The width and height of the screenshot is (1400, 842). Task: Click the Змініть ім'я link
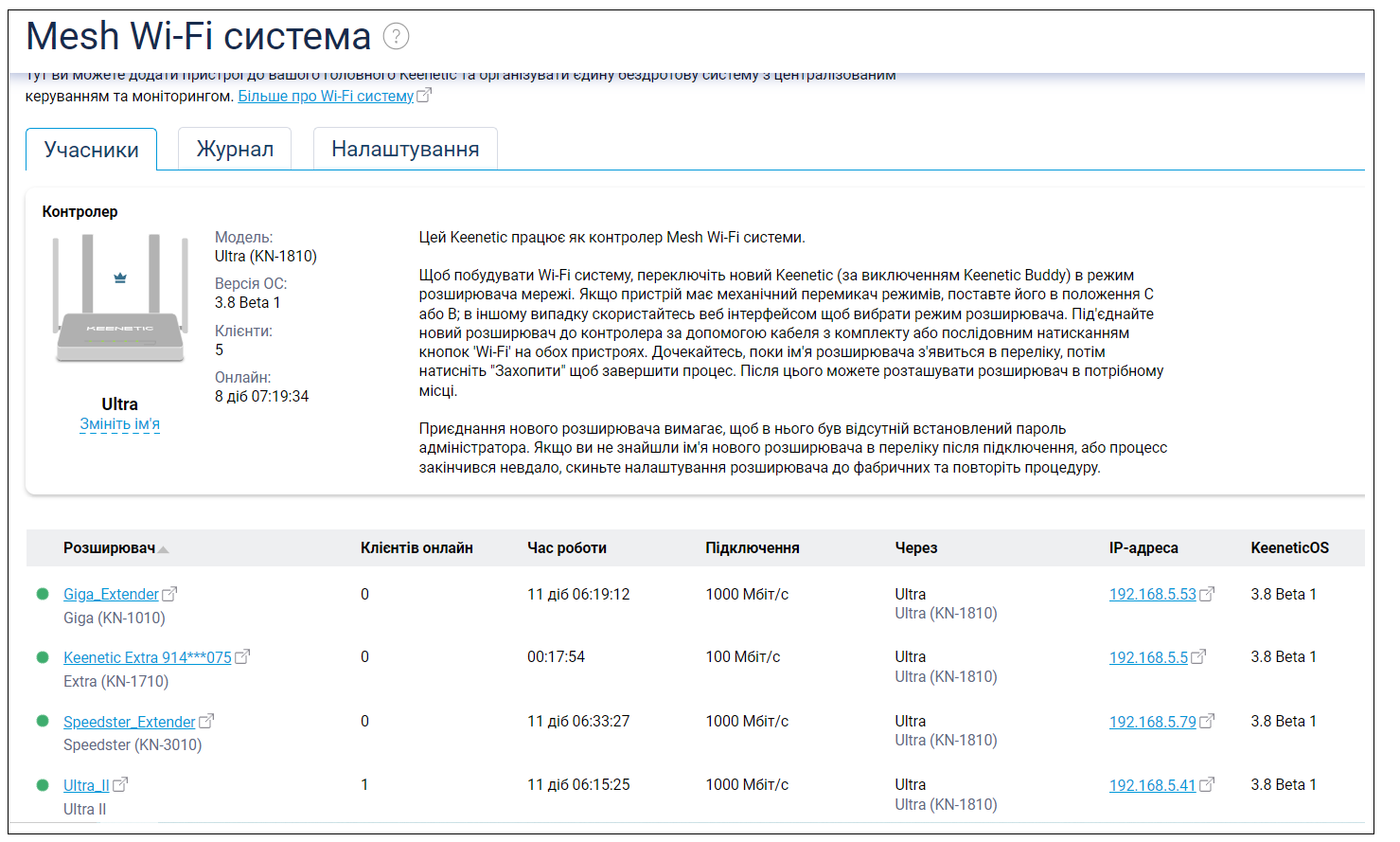[119, 424]
